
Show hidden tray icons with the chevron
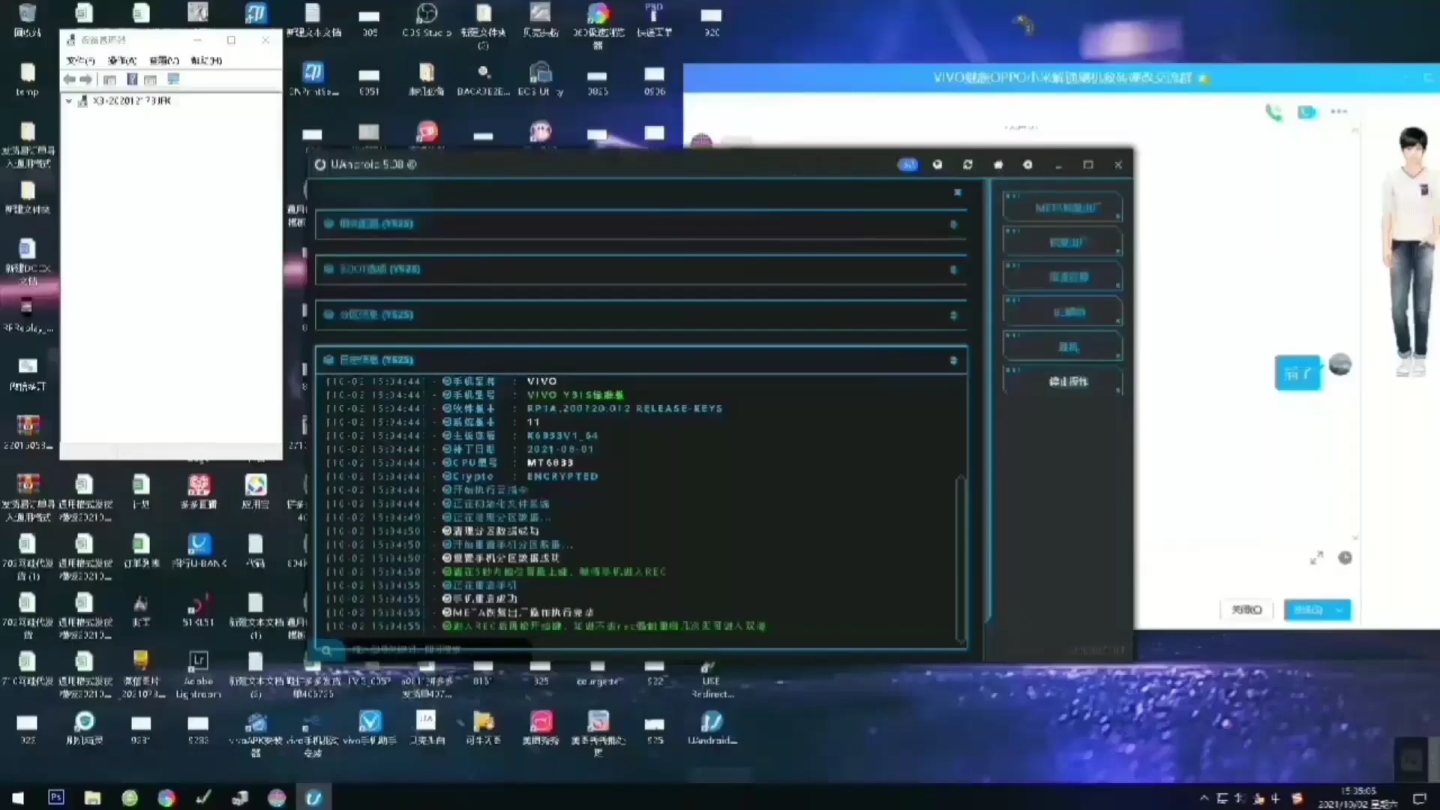(1204, 798)
